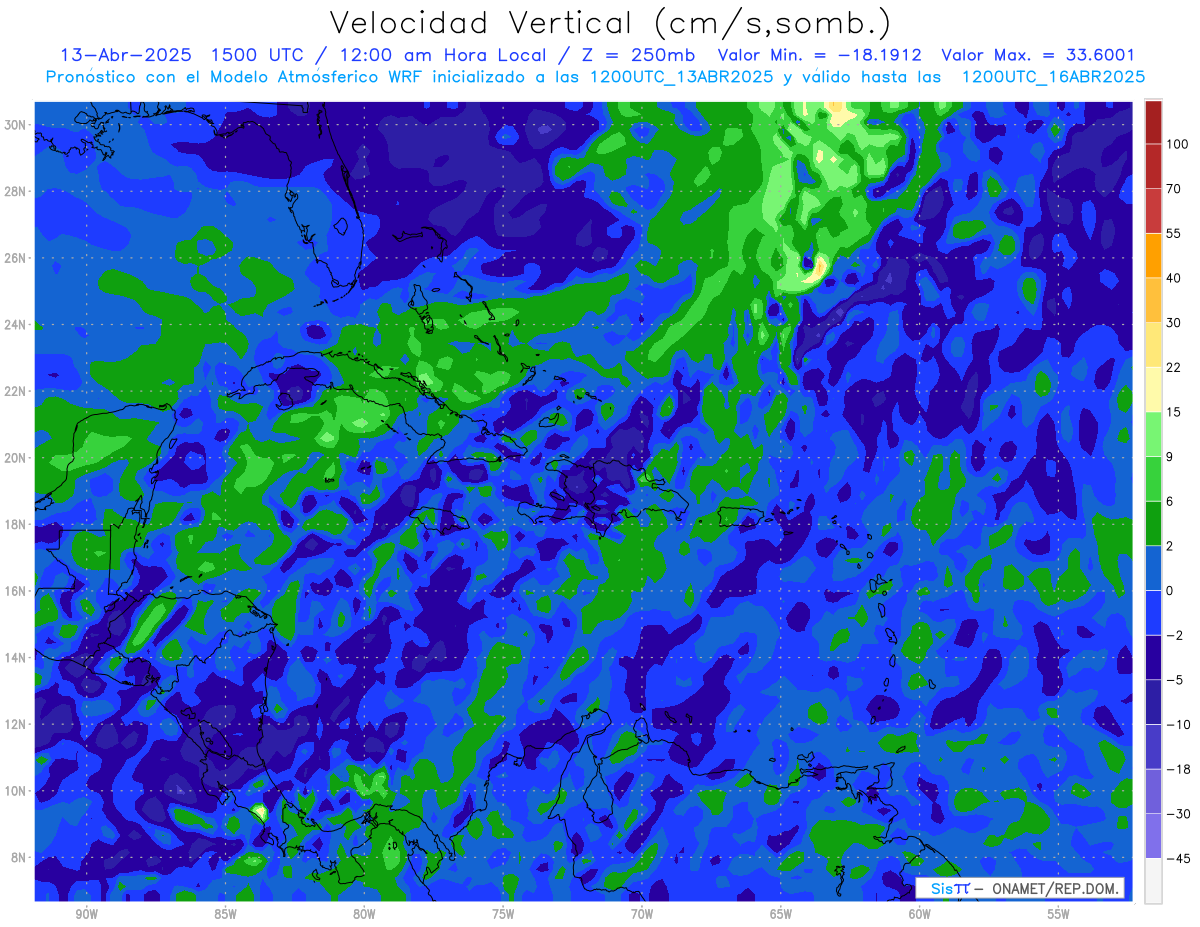Click the '40' value on the color scale

coord(1174,278)
